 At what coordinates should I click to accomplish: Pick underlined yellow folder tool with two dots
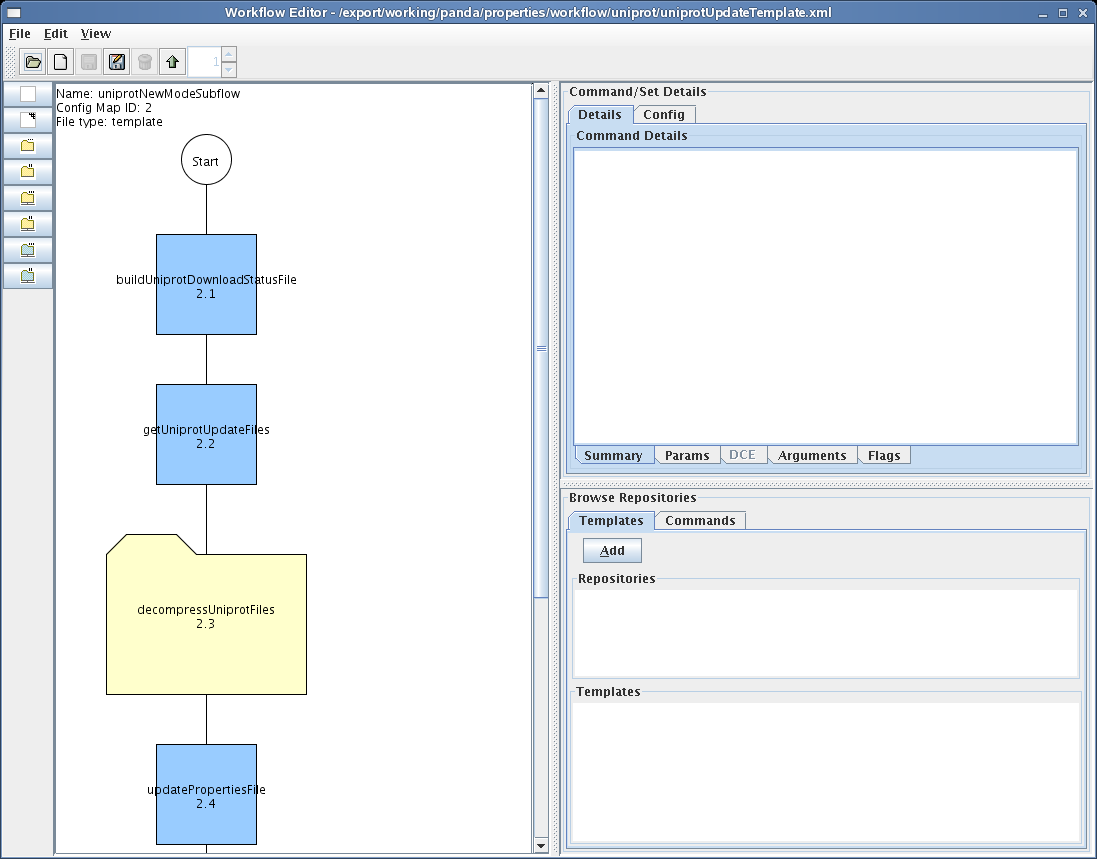pos(28,224)
